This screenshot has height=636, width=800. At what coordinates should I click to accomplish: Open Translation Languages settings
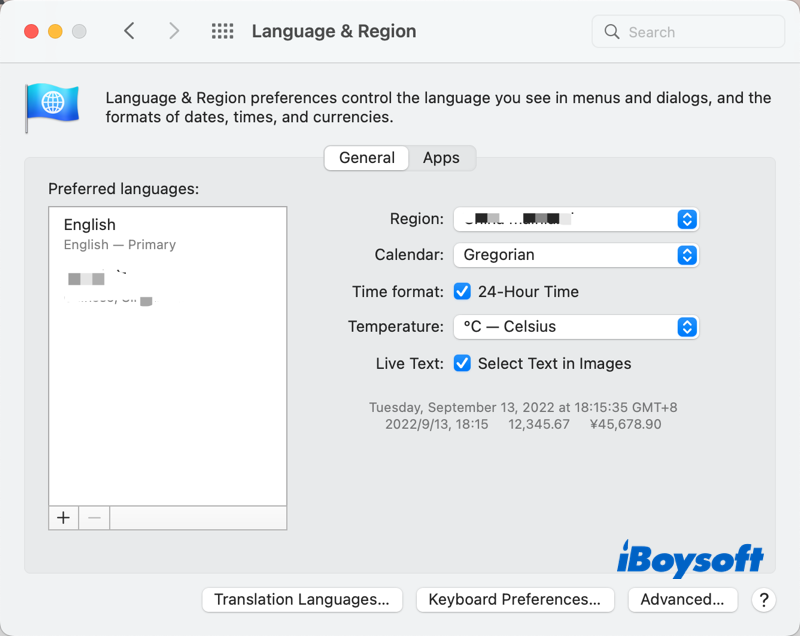click(302, 600)
